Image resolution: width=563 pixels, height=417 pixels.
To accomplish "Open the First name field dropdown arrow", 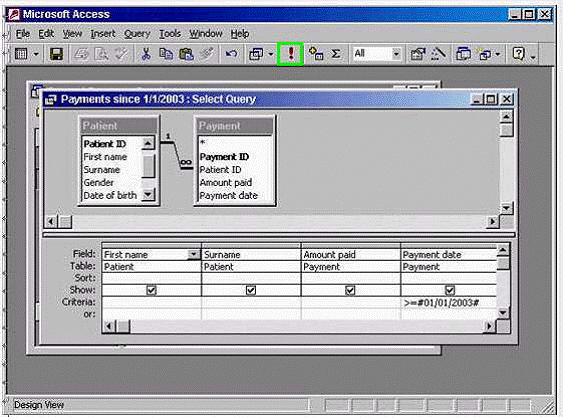I will [194, 254].
